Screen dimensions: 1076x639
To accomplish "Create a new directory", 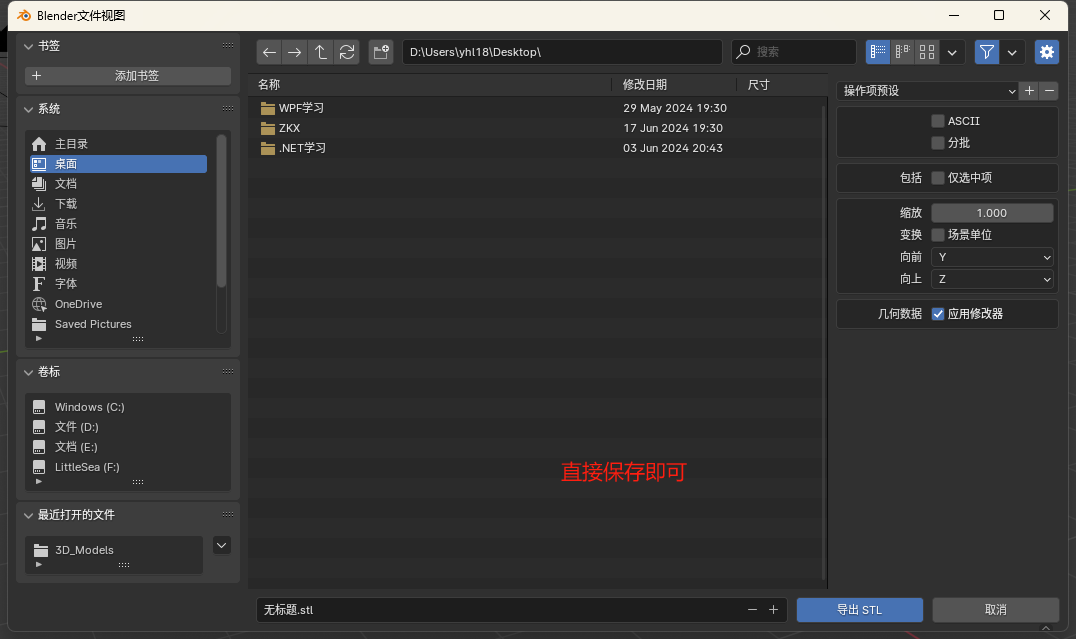I will [x=381, y=52].
